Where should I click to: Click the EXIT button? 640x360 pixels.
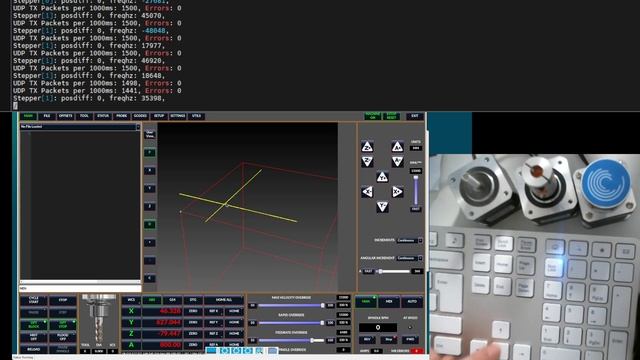coord(415,116)
